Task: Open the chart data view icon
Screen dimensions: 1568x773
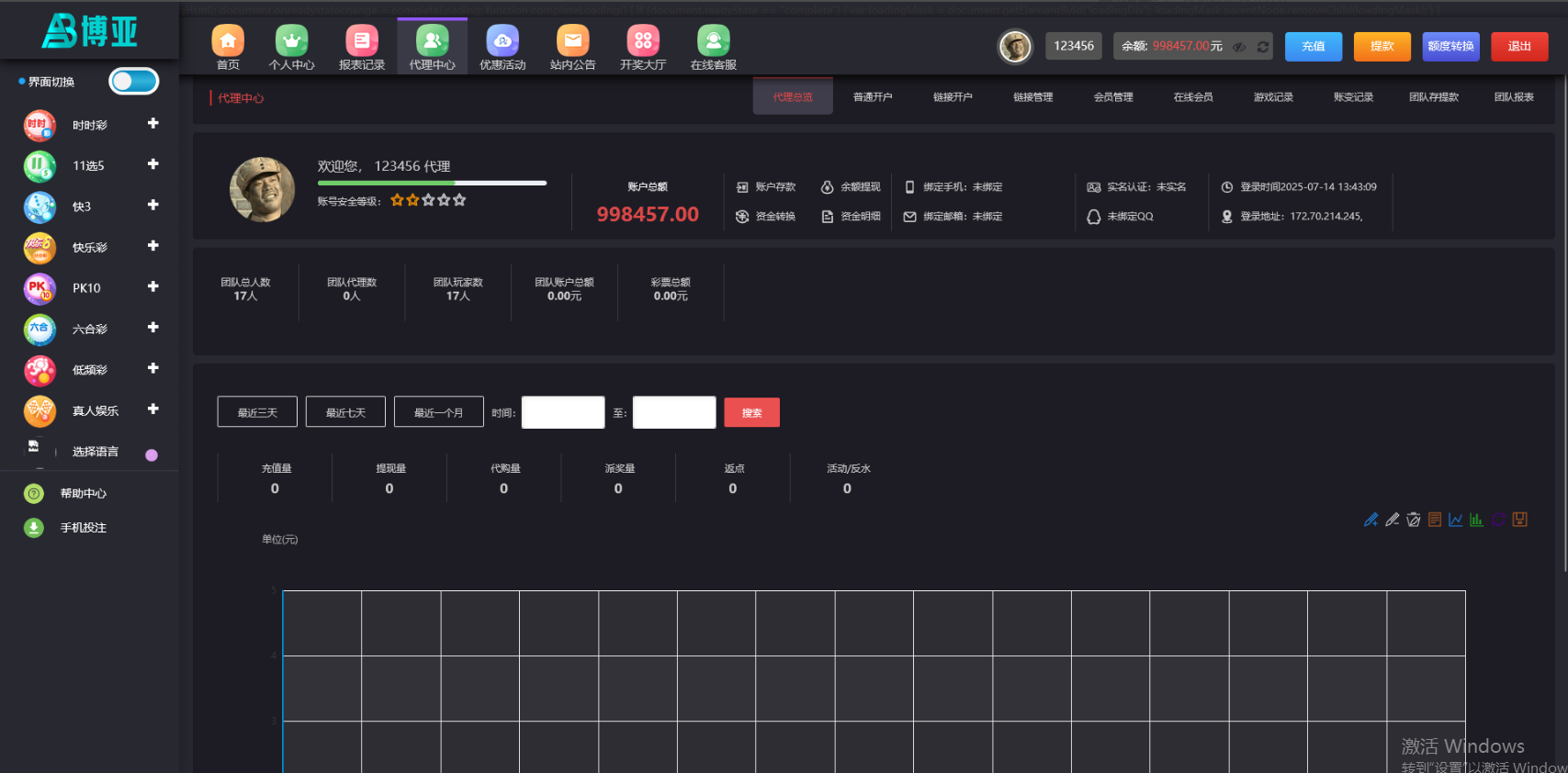Action: [1435, 520]
